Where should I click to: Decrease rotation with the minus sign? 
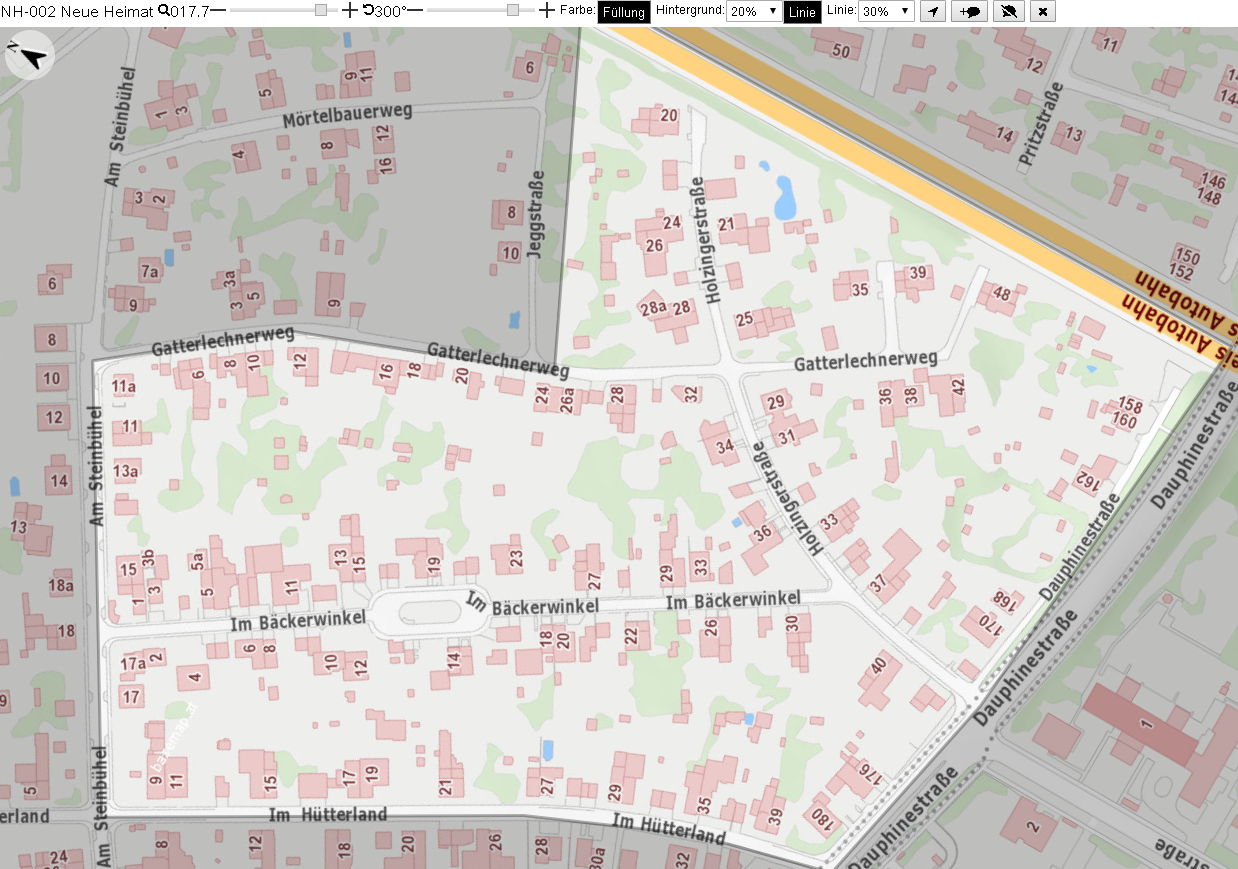414,10
